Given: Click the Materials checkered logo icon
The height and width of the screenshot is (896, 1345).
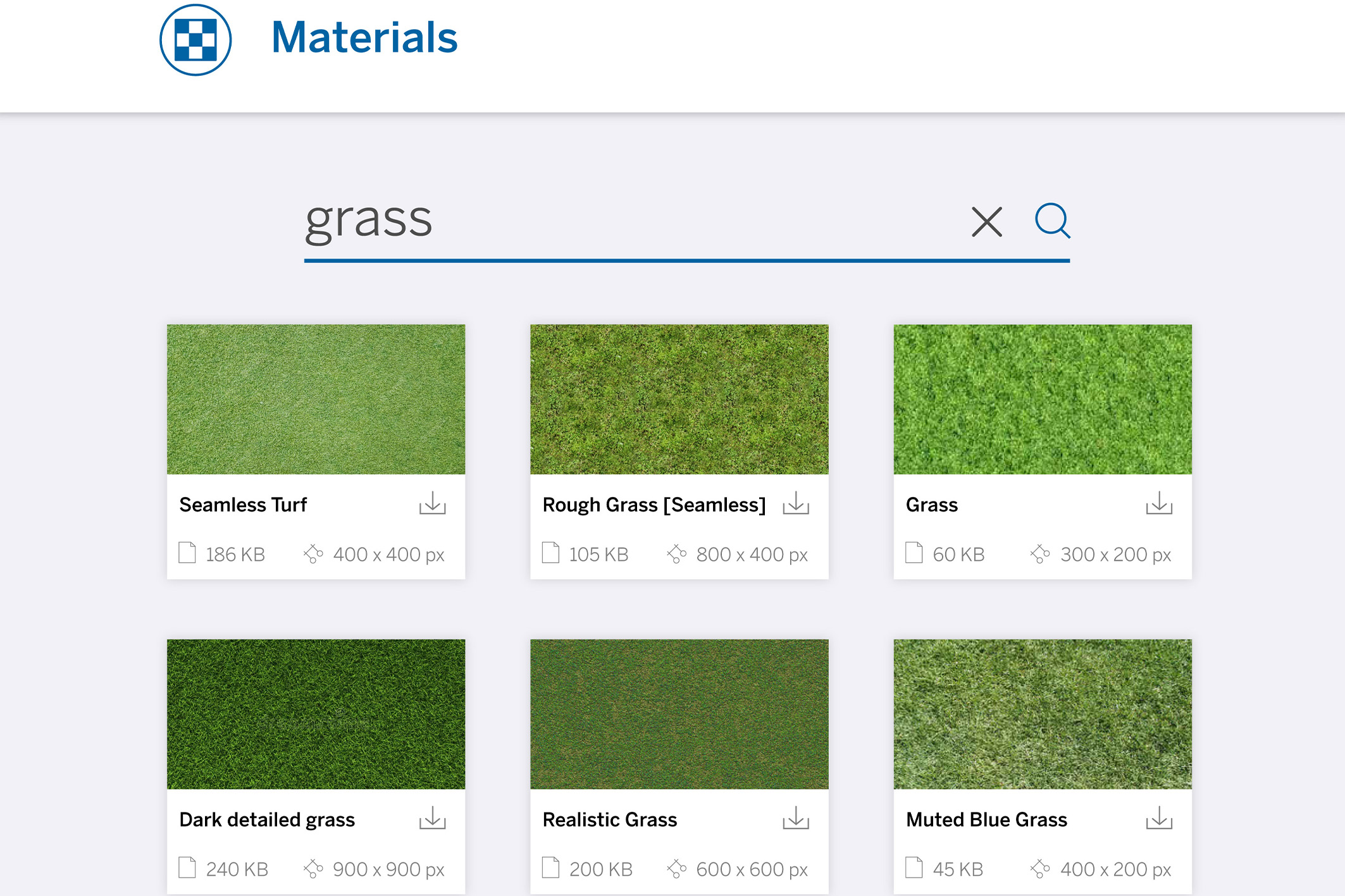Looking at the screenshot, I should (x=195, y=39).
